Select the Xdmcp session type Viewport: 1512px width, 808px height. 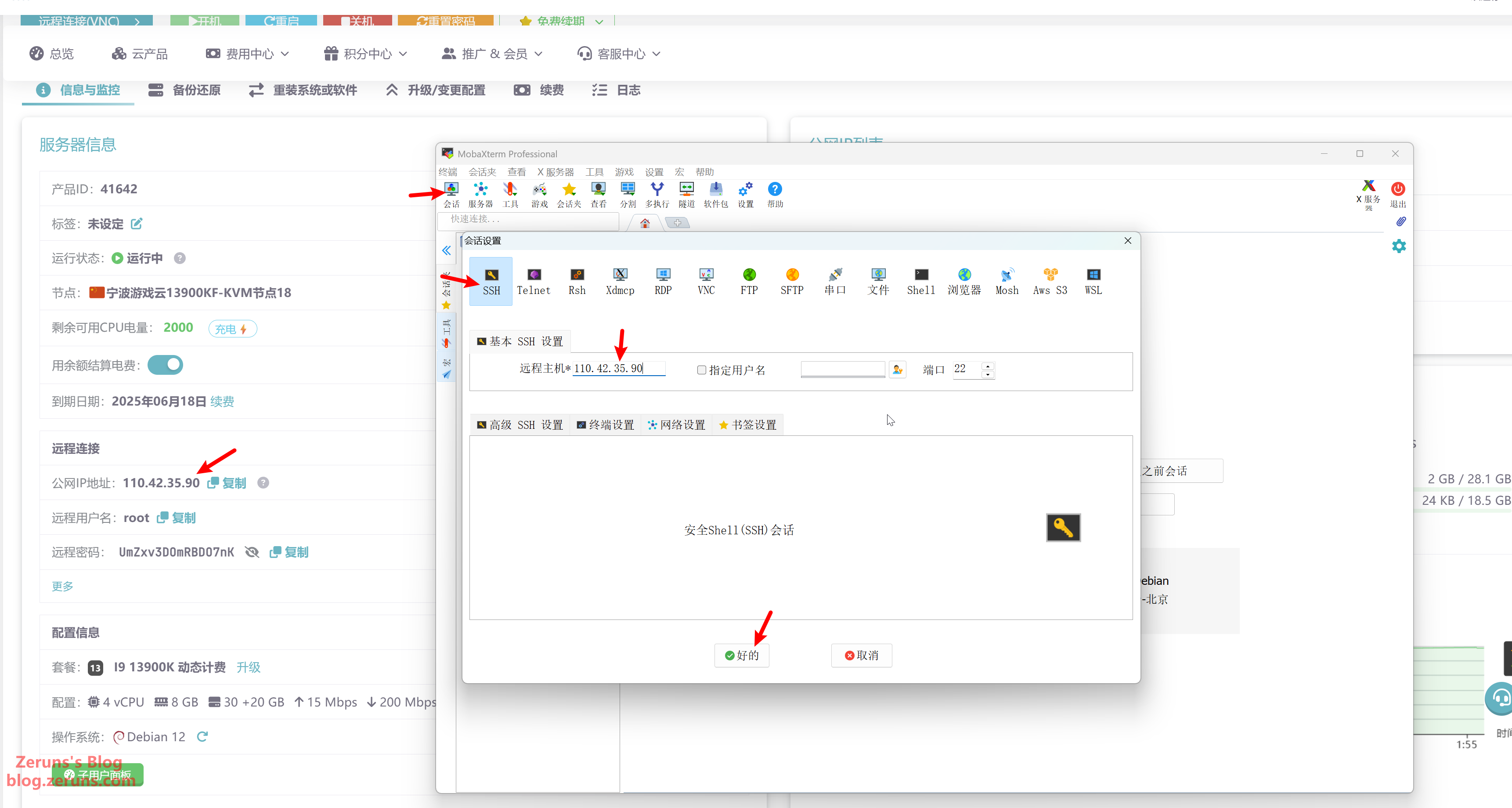(x=620, y=281)
